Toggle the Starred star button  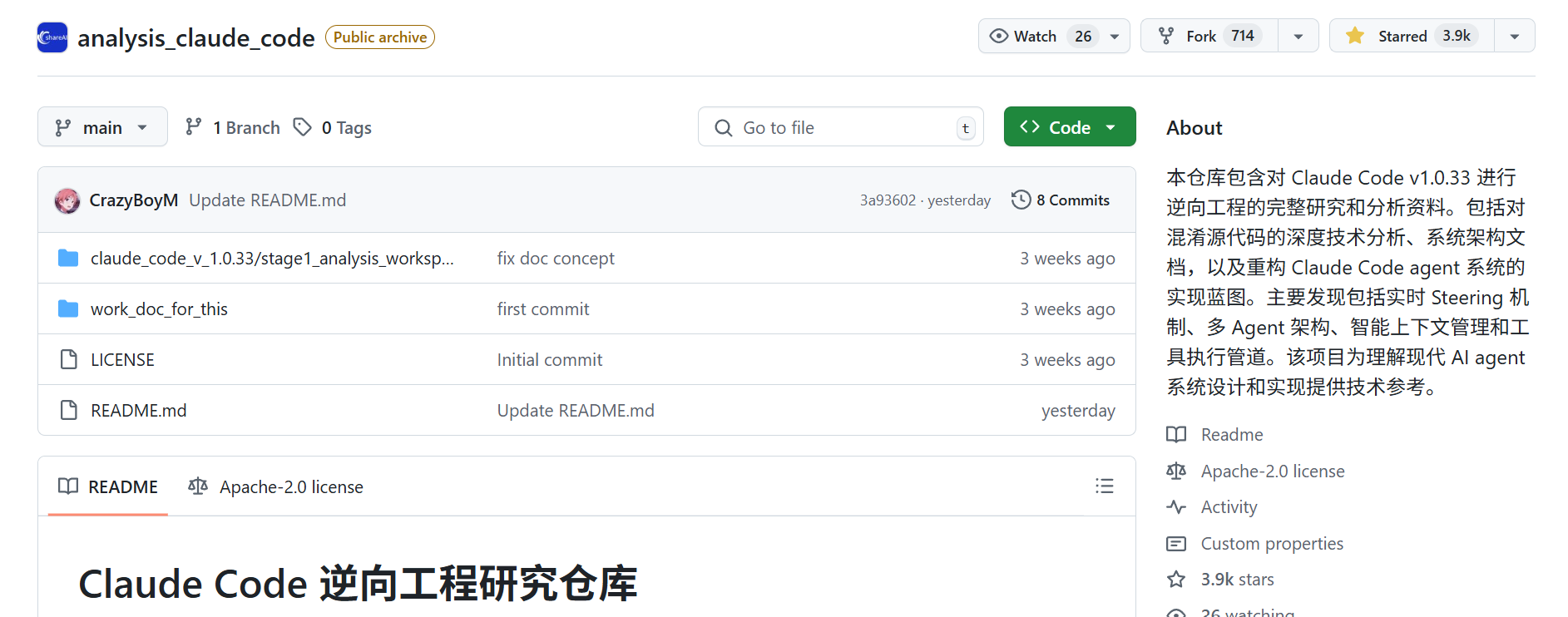click(x=1412, y=36)
